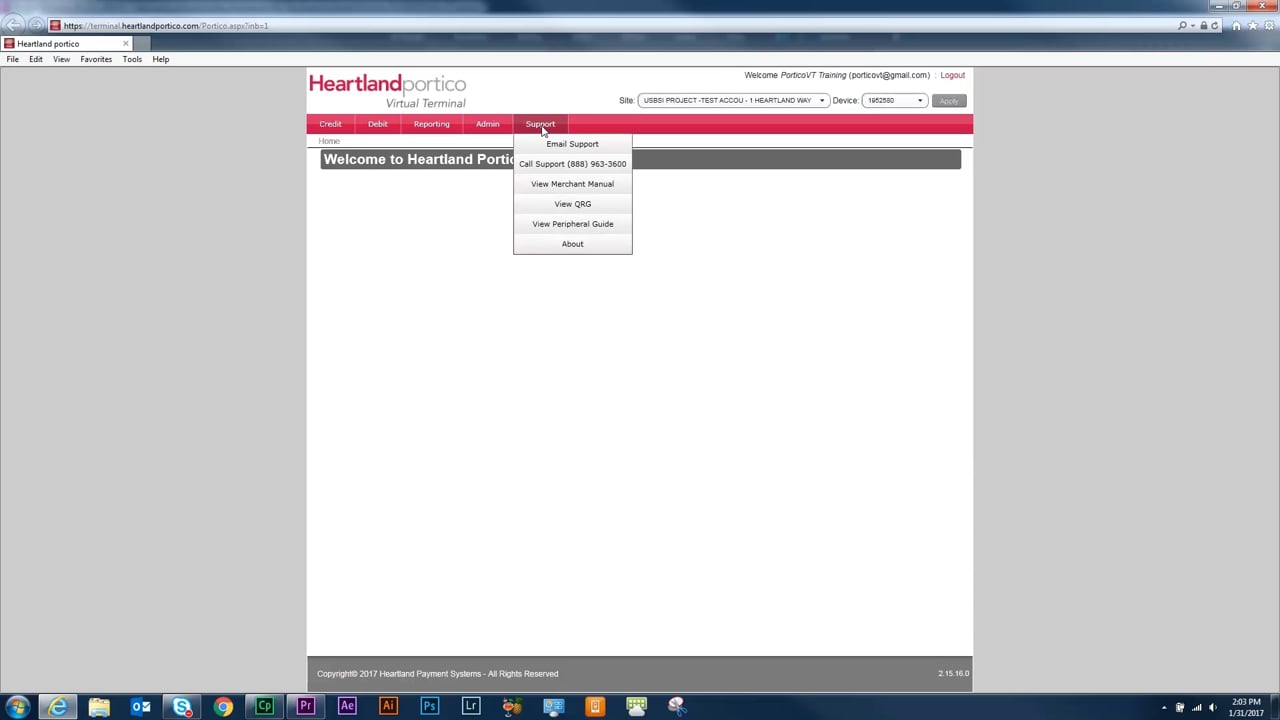
Task: Open the Admin menu
Action: [x=487, y=124]
